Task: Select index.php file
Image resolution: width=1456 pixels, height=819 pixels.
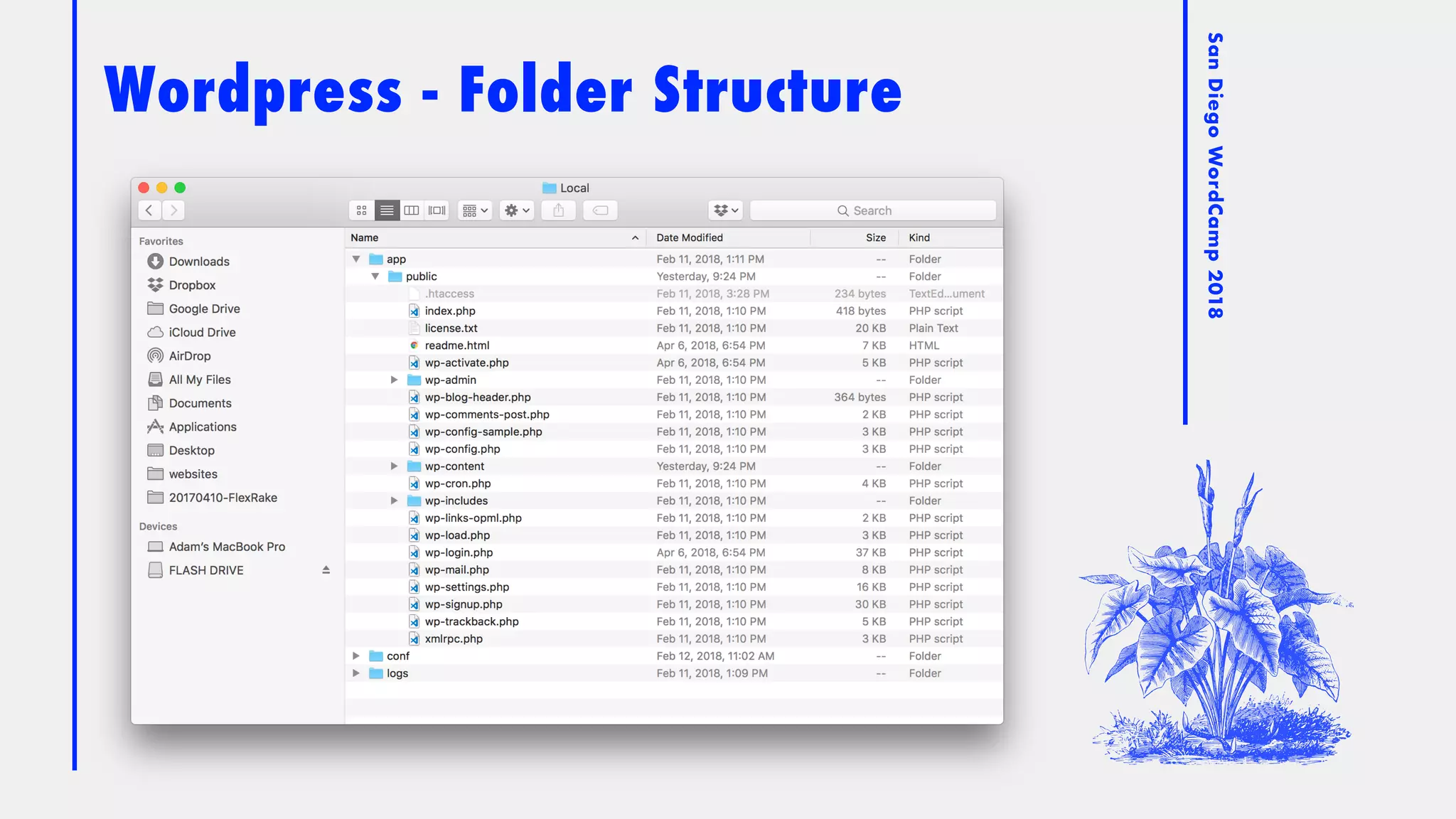Action: (x=674, y=311)
